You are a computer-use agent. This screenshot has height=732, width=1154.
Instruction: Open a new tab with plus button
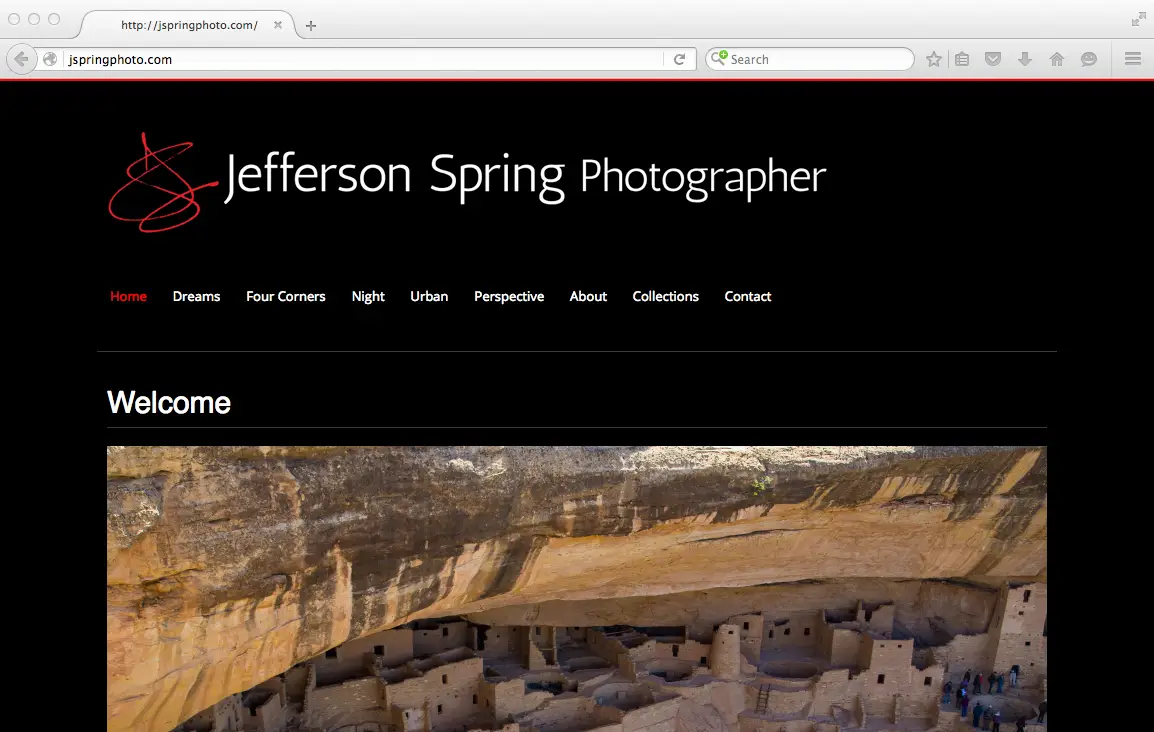[x=311, y=26]
